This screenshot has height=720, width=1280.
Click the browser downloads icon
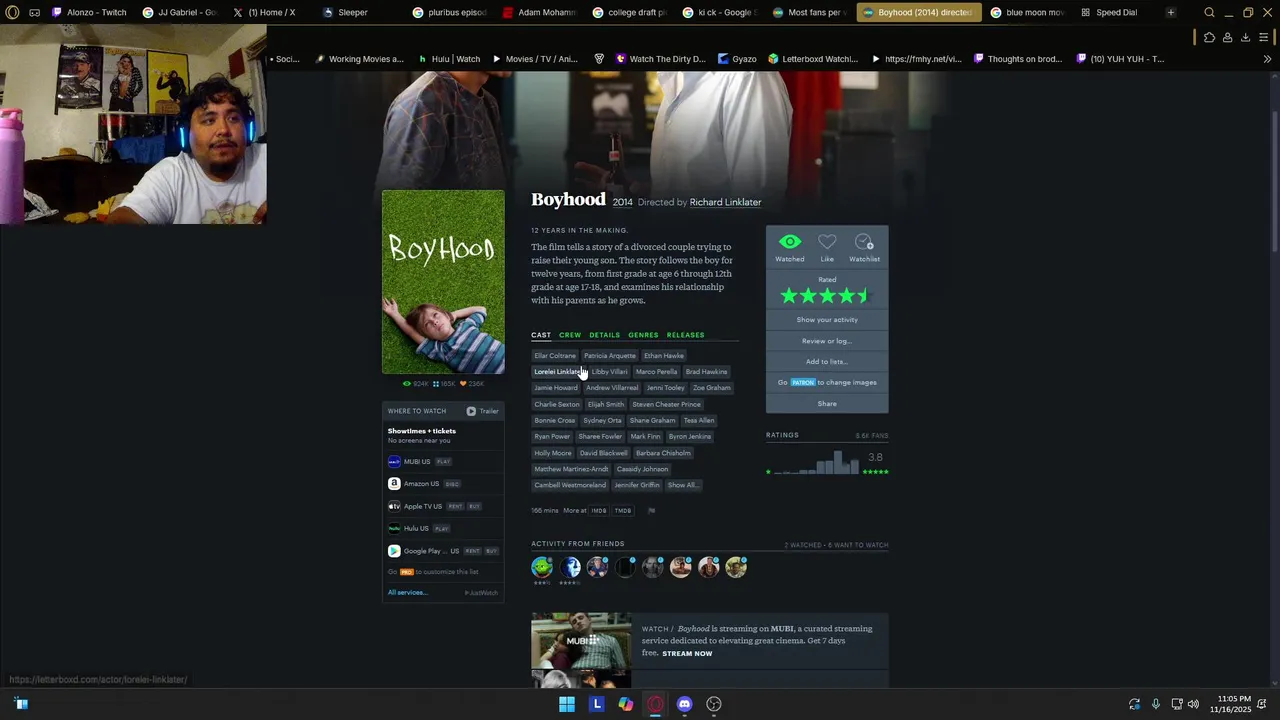(1245, 38)
